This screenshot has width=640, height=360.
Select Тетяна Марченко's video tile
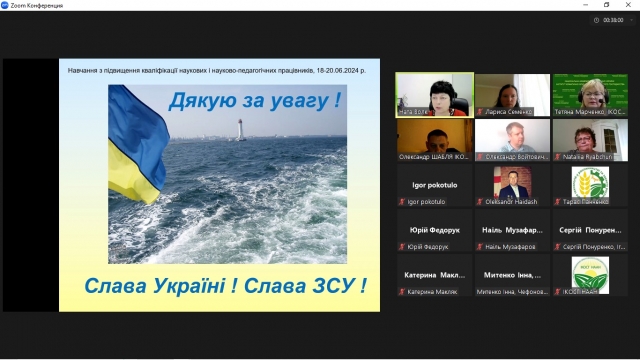tap(590, 95)
